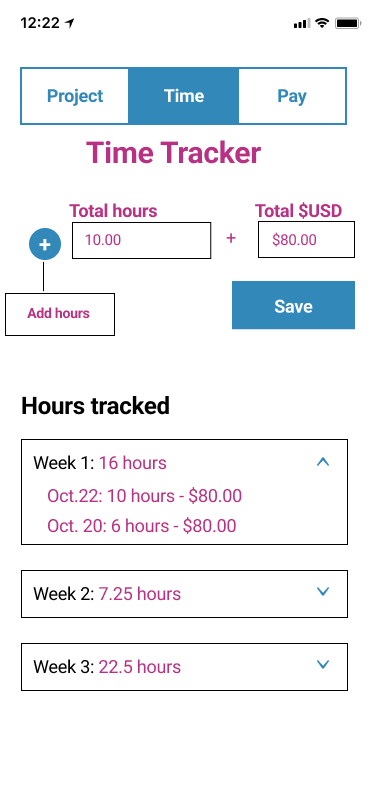This screenshot has height=812, width=375.
Task: Switch to the Project tab
Action: [x=75, y=96]
